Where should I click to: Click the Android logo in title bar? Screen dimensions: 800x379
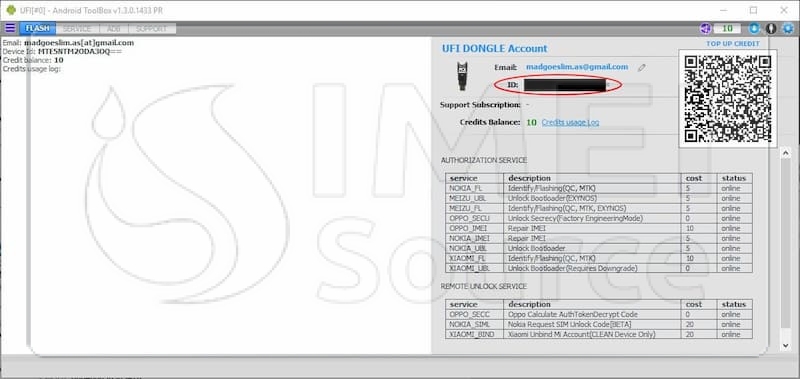11,10
